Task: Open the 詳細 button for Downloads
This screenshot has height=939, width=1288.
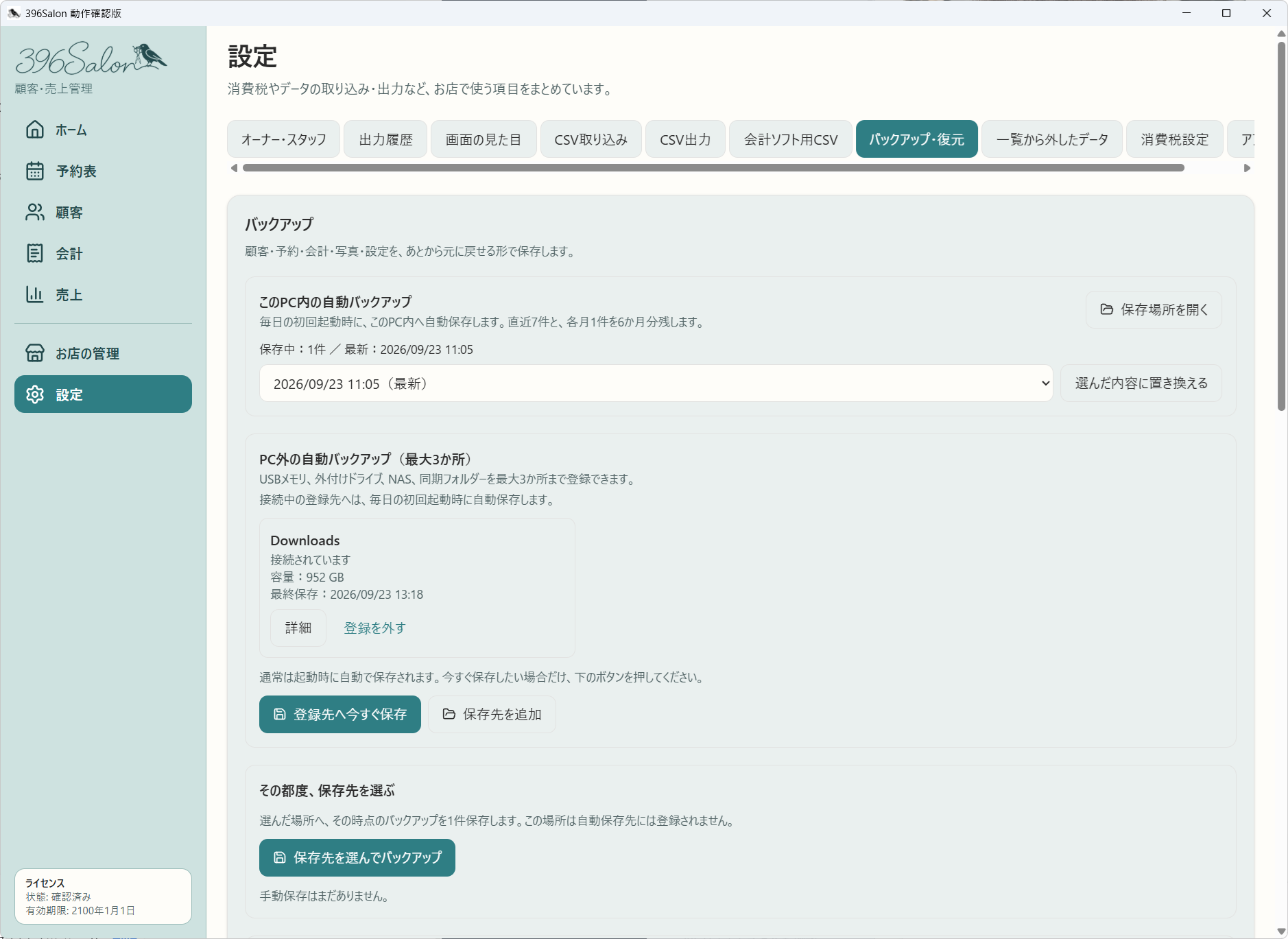Action: coord(298,628)
